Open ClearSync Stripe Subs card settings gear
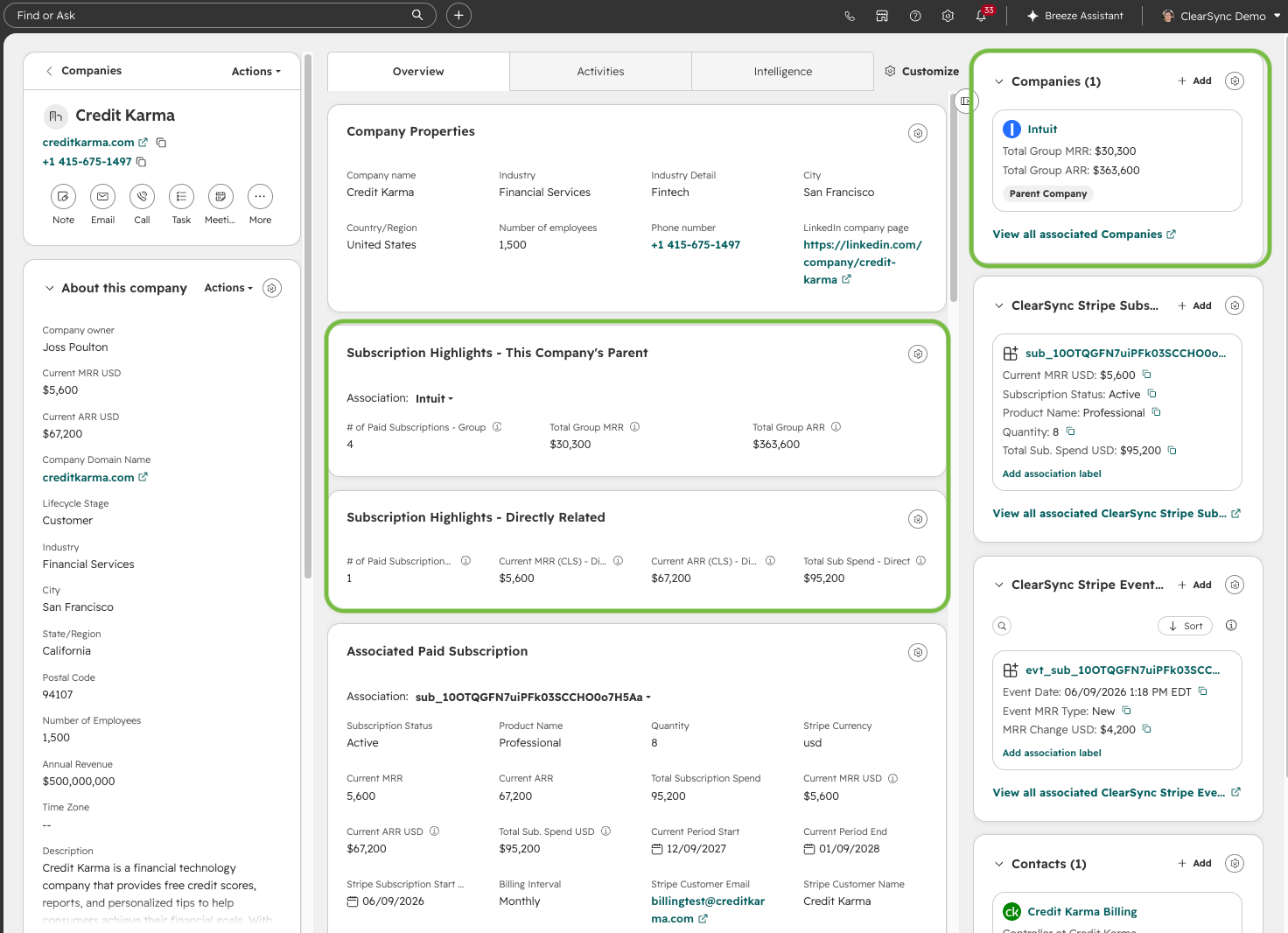 [1235, 305]
